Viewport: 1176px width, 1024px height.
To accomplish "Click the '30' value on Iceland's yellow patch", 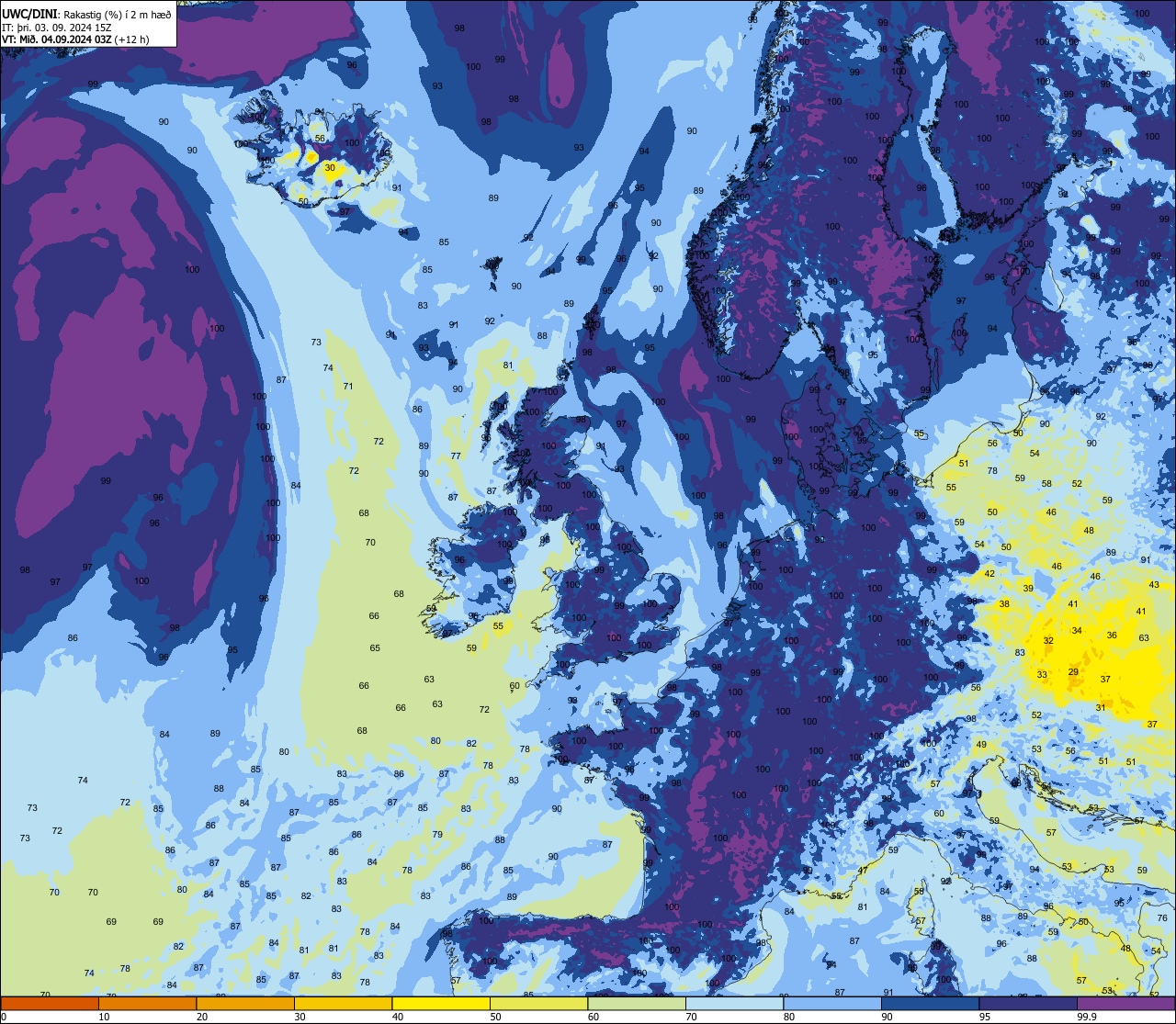I will tap(330, 168).
